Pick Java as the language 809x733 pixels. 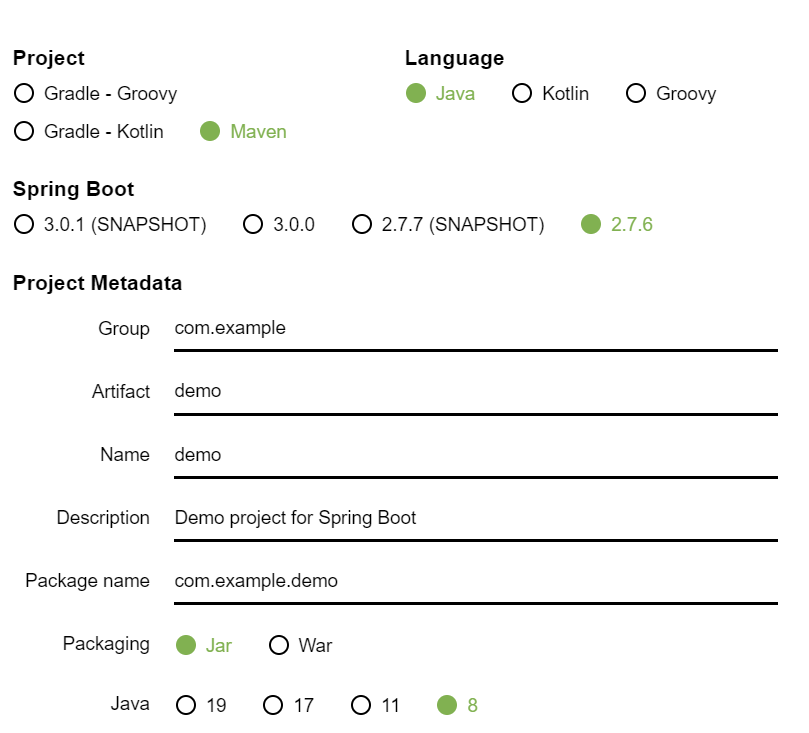tap(416, 94)
